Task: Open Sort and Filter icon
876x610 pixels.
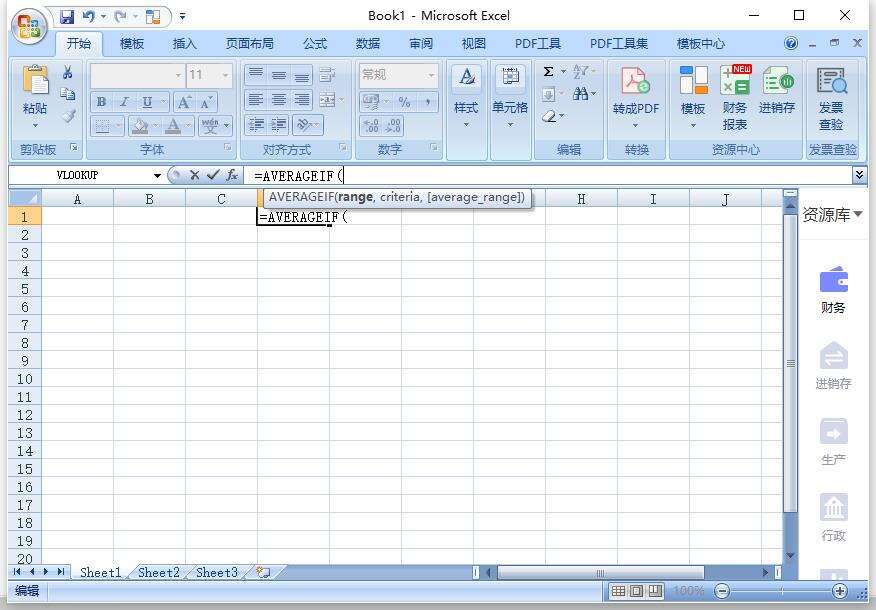Action: coord(580,72)
